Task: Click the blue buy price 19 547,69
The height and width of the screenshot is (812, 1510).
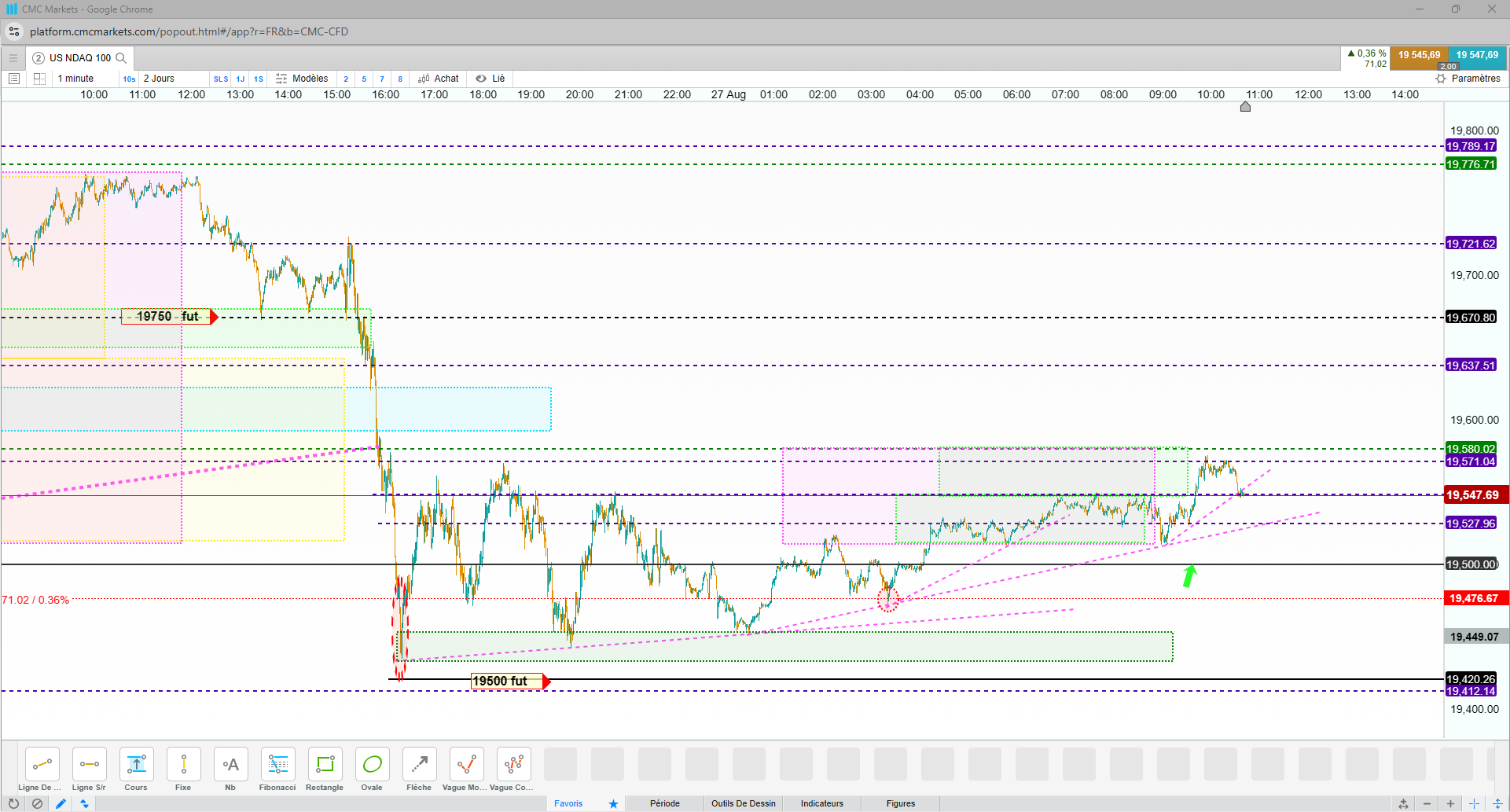Action: point(1477,57)
